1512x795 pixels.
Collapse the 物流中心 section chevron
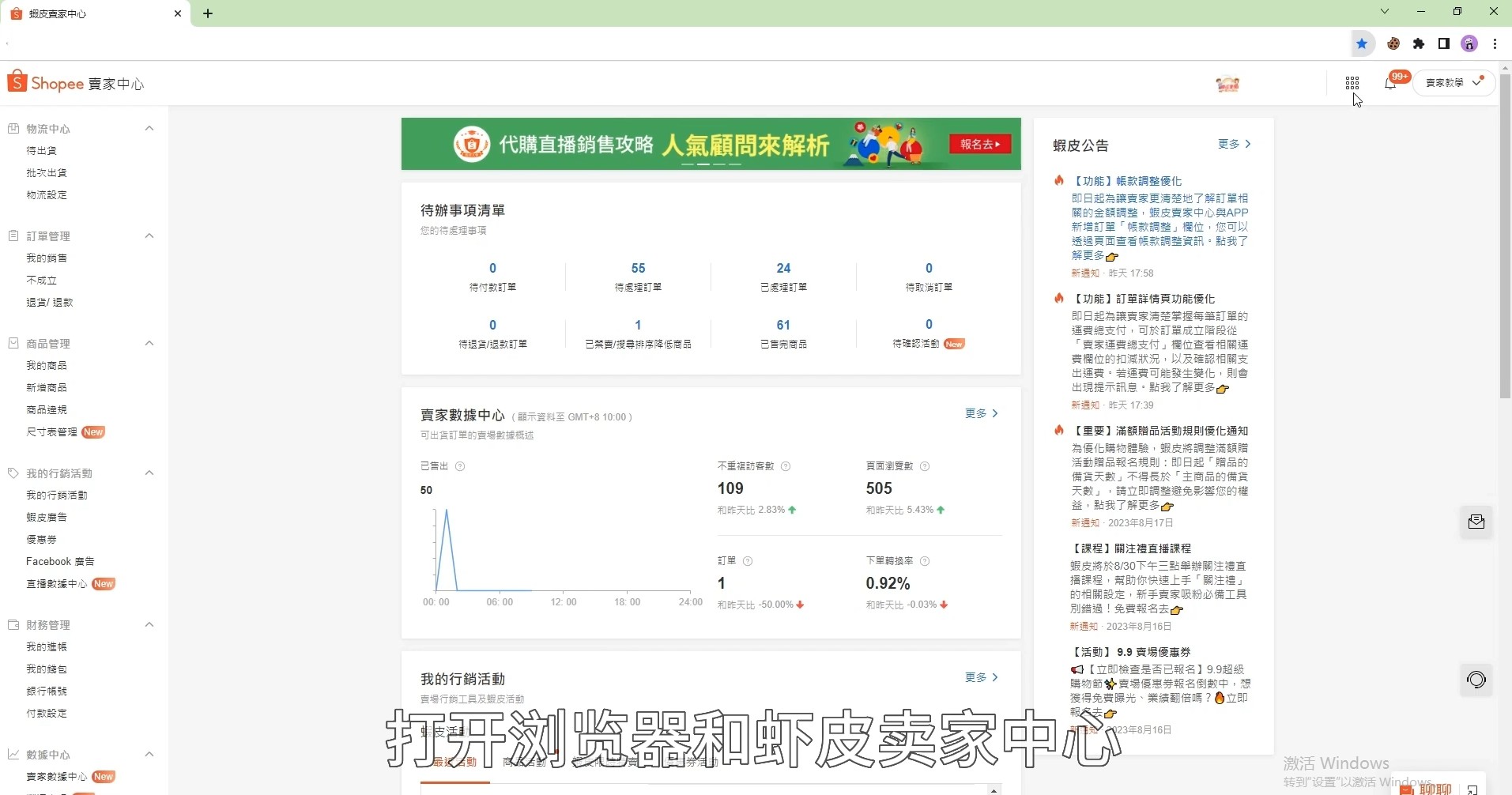point(149,128)
